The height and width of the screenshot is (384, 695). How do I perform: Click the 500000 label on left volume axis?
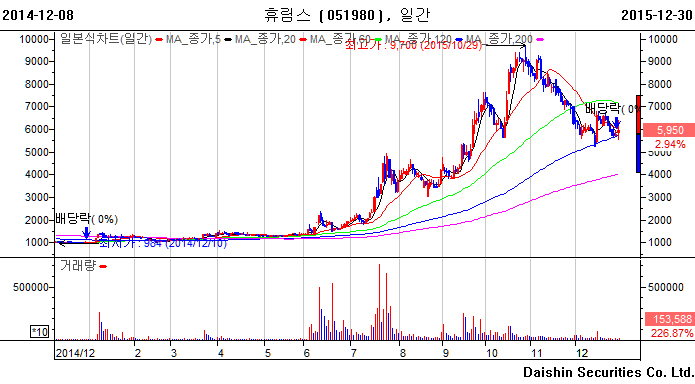tap(31, 287)
